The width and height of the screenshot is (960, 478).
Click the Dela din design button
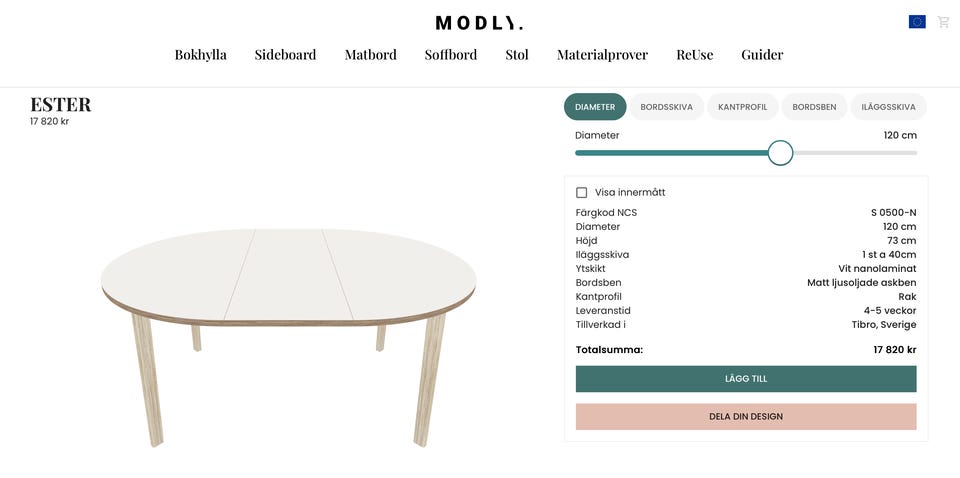point(746,416)
